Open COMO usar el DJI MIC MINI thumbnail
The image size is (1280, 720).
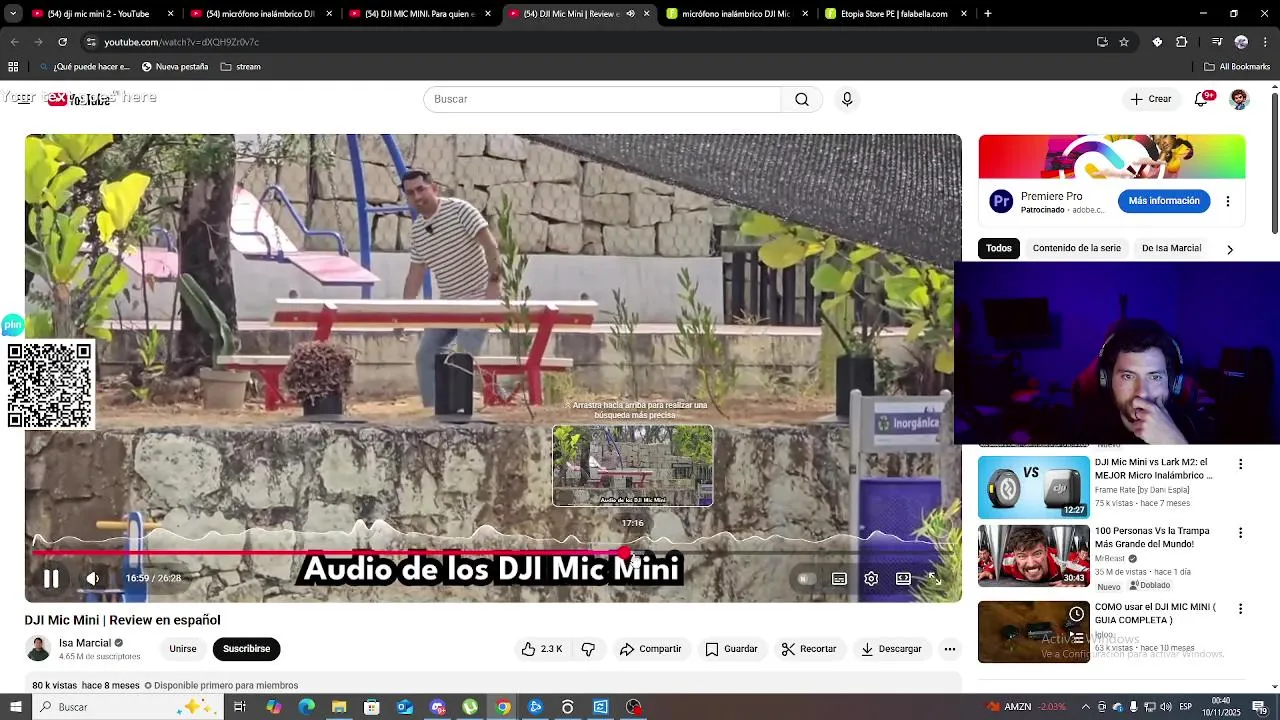[x=1034, y=632]
